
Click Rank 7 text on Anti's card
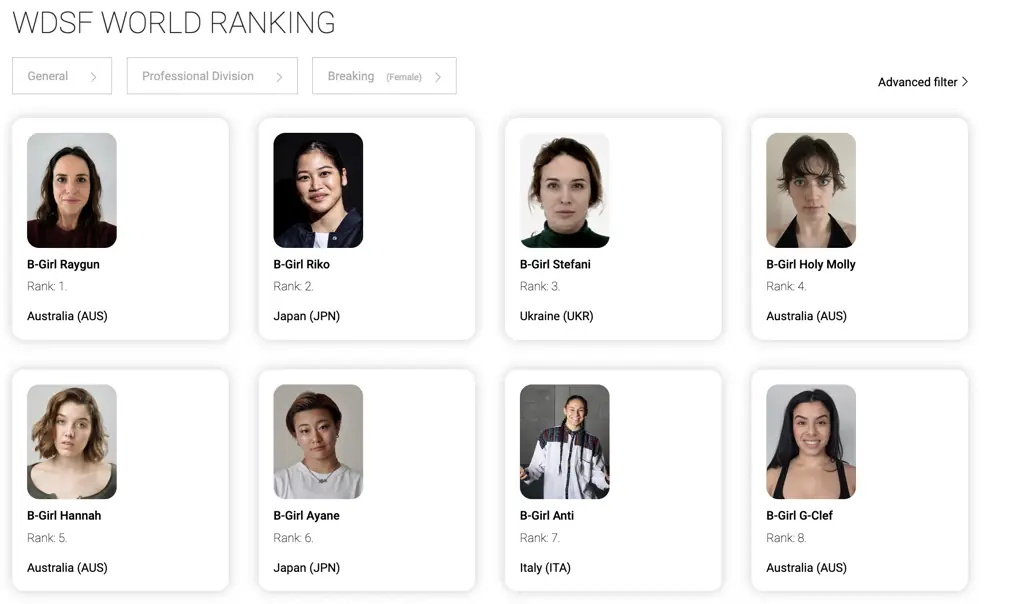[x=541, y=537]
